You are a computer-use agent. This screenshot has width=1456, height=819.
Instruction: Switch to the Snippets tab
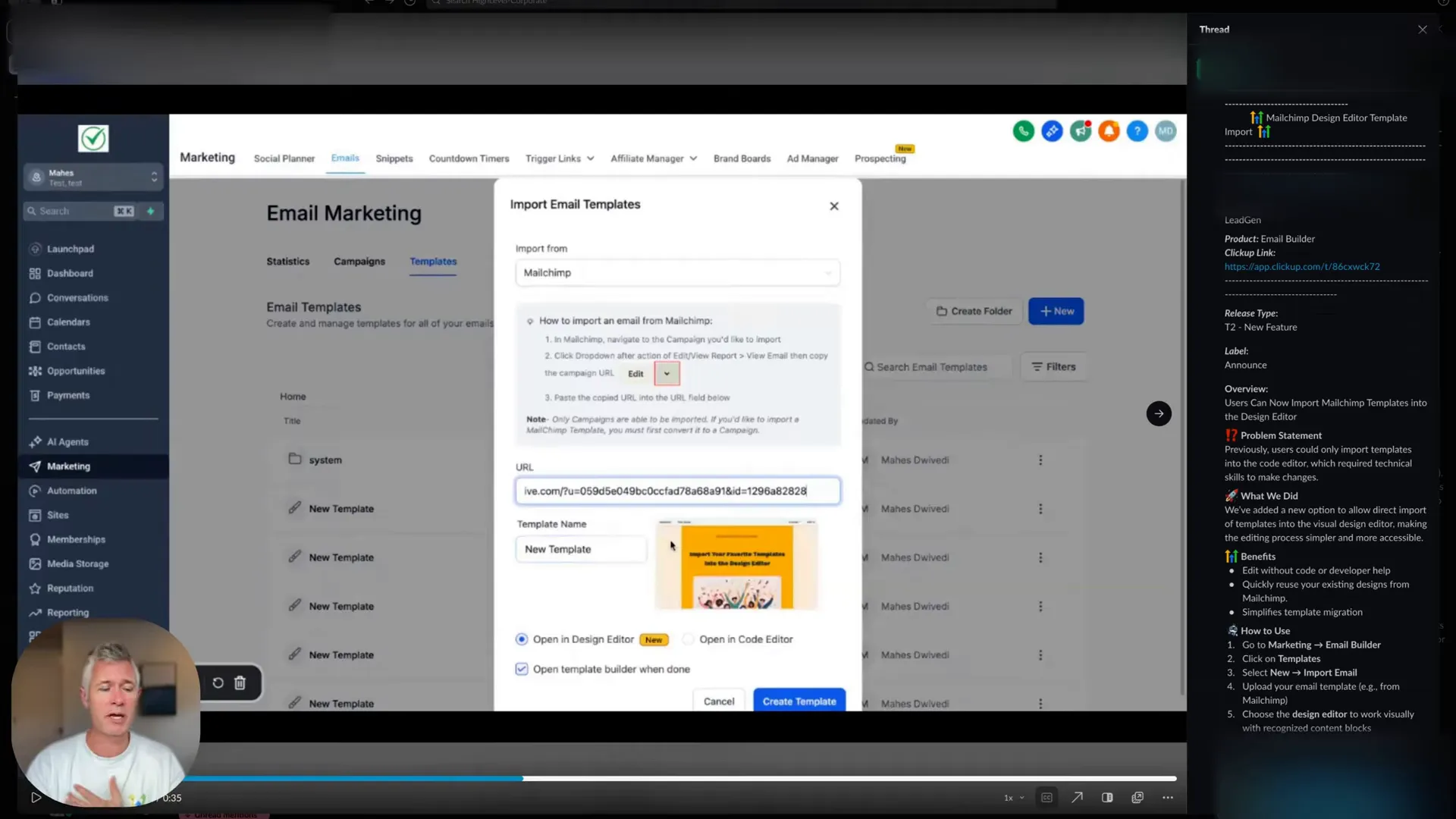point(394,158)
